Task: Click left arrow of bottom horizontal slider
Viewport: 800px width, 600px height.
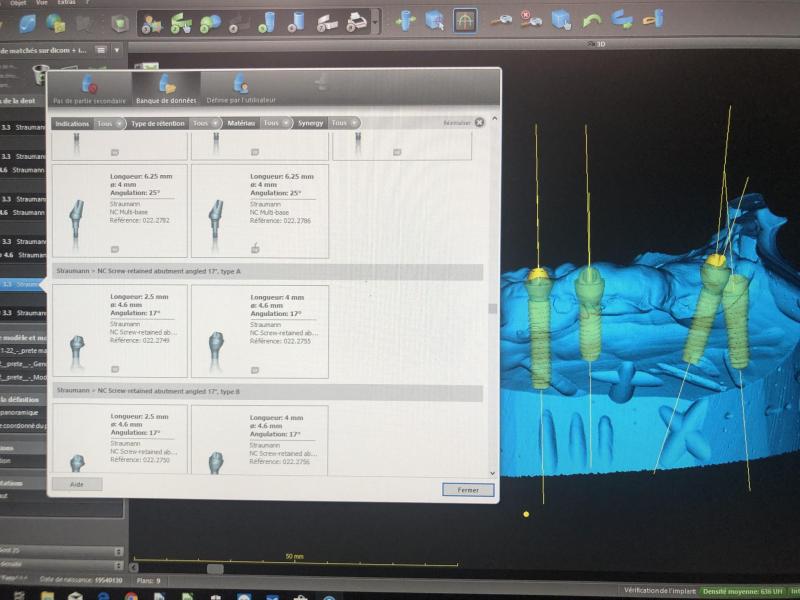Action: pyautogui.click(x=134, y=567)
